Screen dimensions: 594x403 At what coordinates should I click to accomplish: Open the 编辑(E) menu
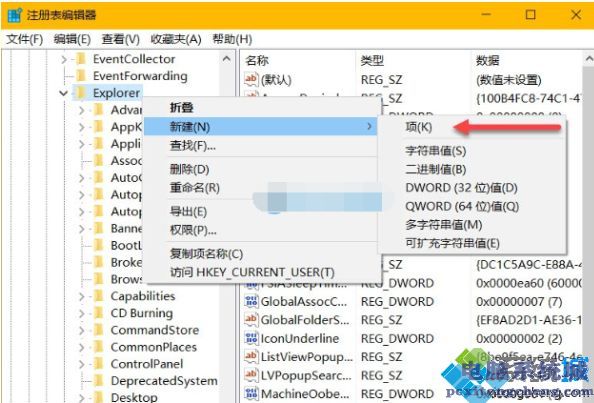pyautogui.click(x=72, y=39)
